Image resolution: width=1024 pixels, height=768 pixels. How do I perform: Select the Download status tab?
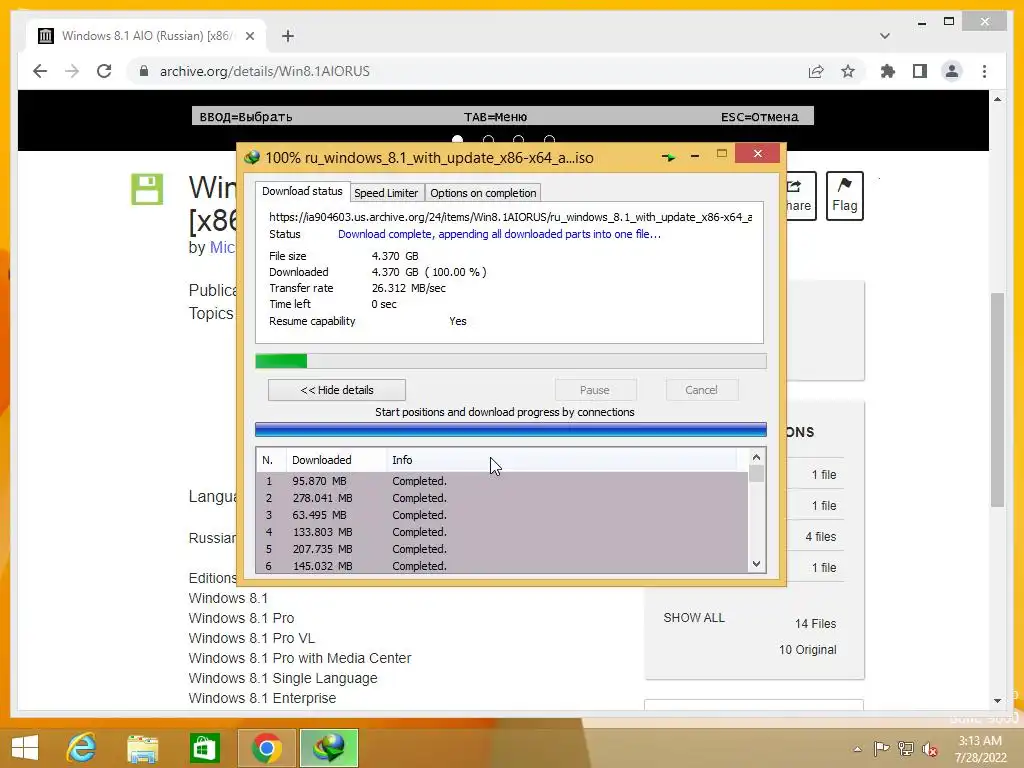coord(302,191)
